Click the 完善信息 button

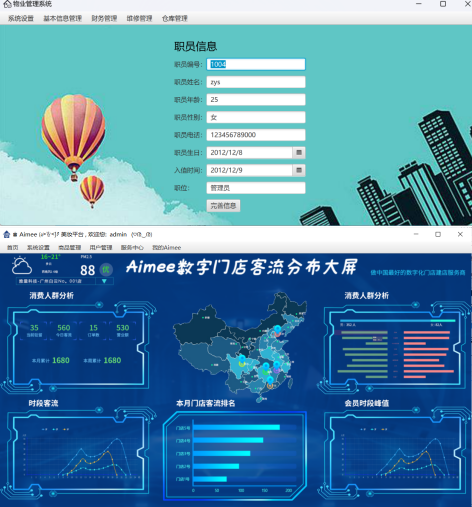(223, 206)
